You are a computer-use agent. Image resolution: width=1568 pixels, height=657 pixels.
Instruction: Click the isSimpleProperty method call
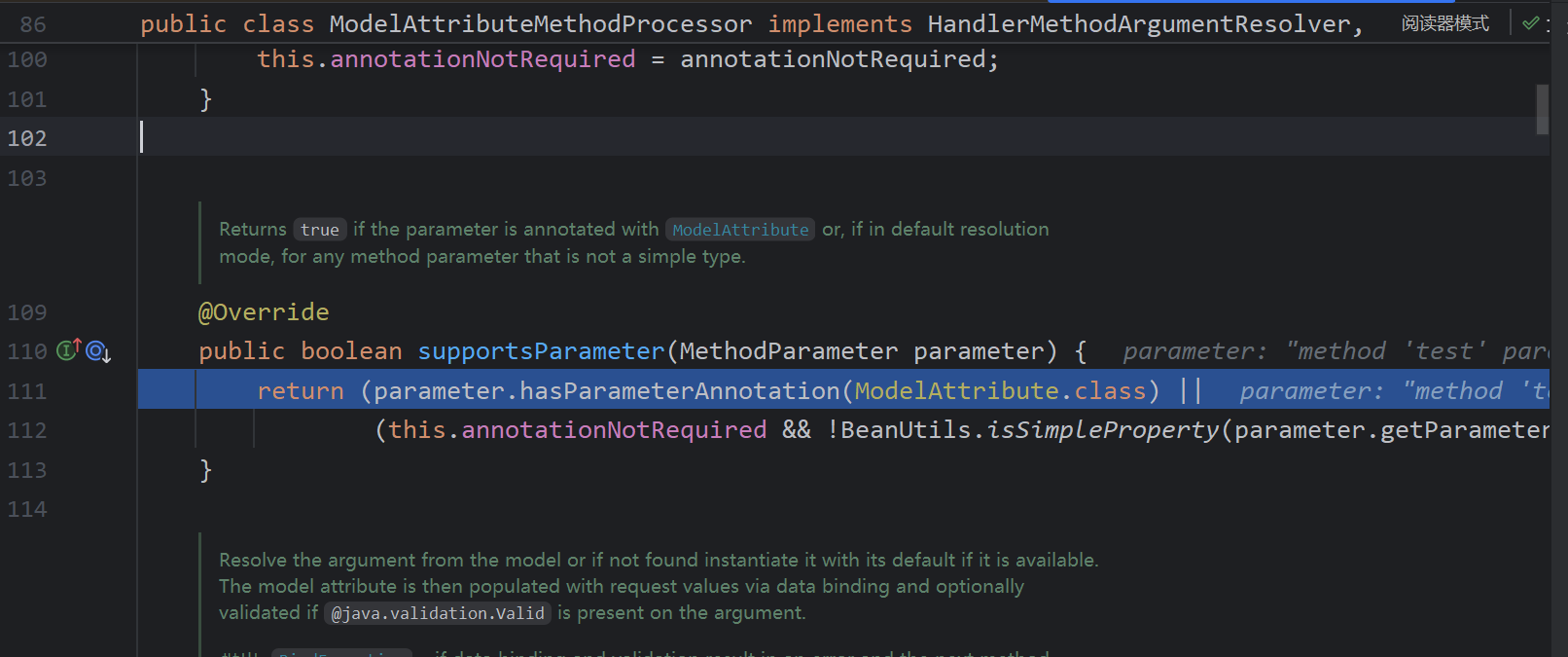pos(1102,430)
